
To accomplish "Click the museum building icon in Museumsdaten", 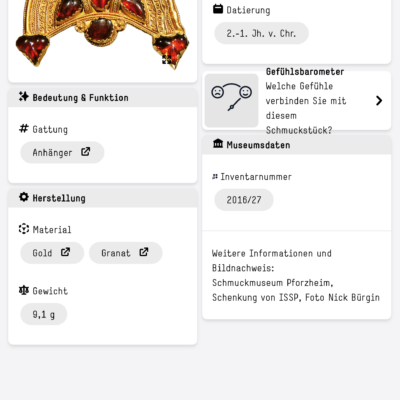I will tap(218, 144).
